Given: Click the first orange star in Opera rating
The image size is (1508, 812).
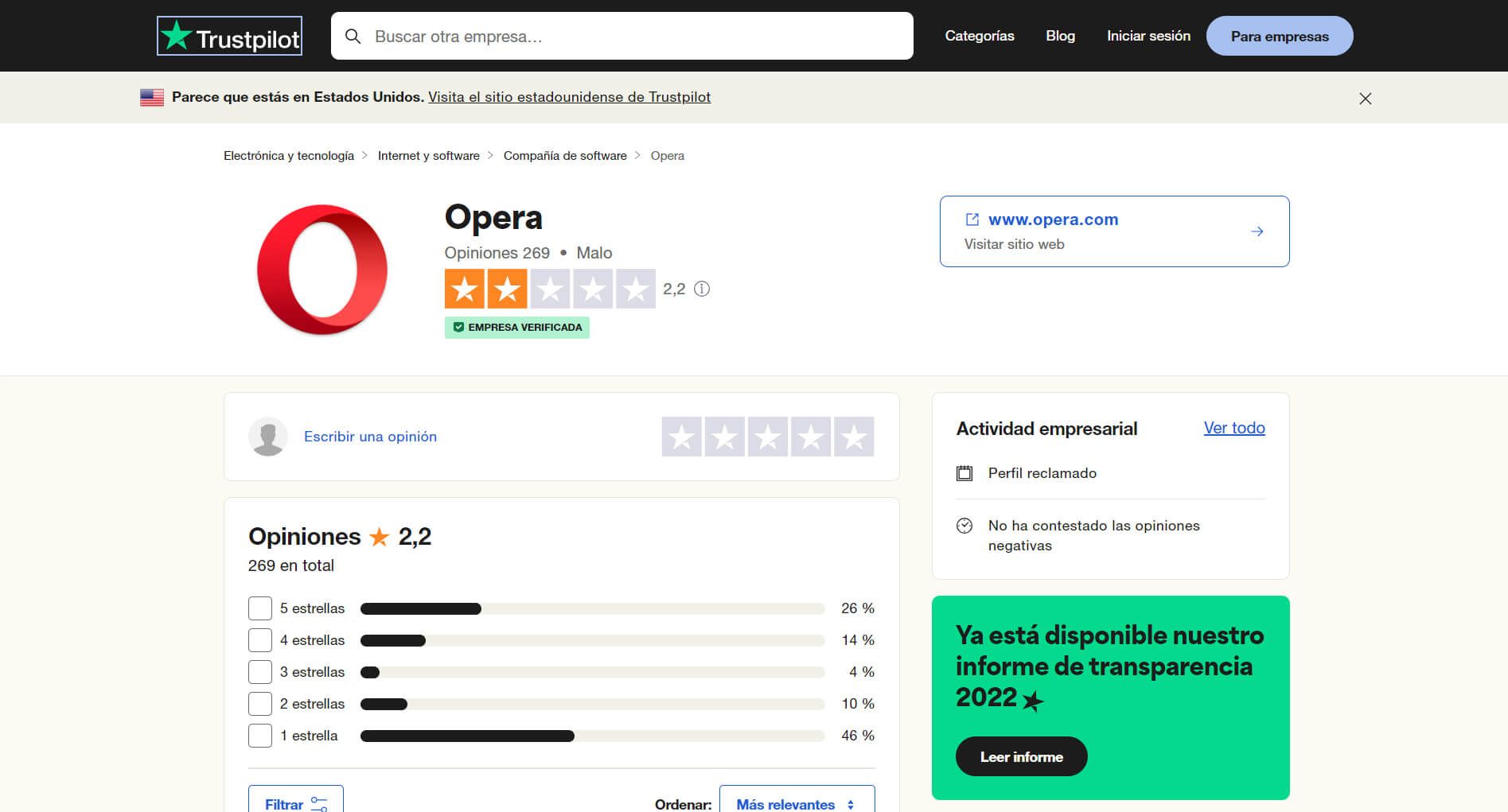Looking at the screenshot, I should point(465,289).
